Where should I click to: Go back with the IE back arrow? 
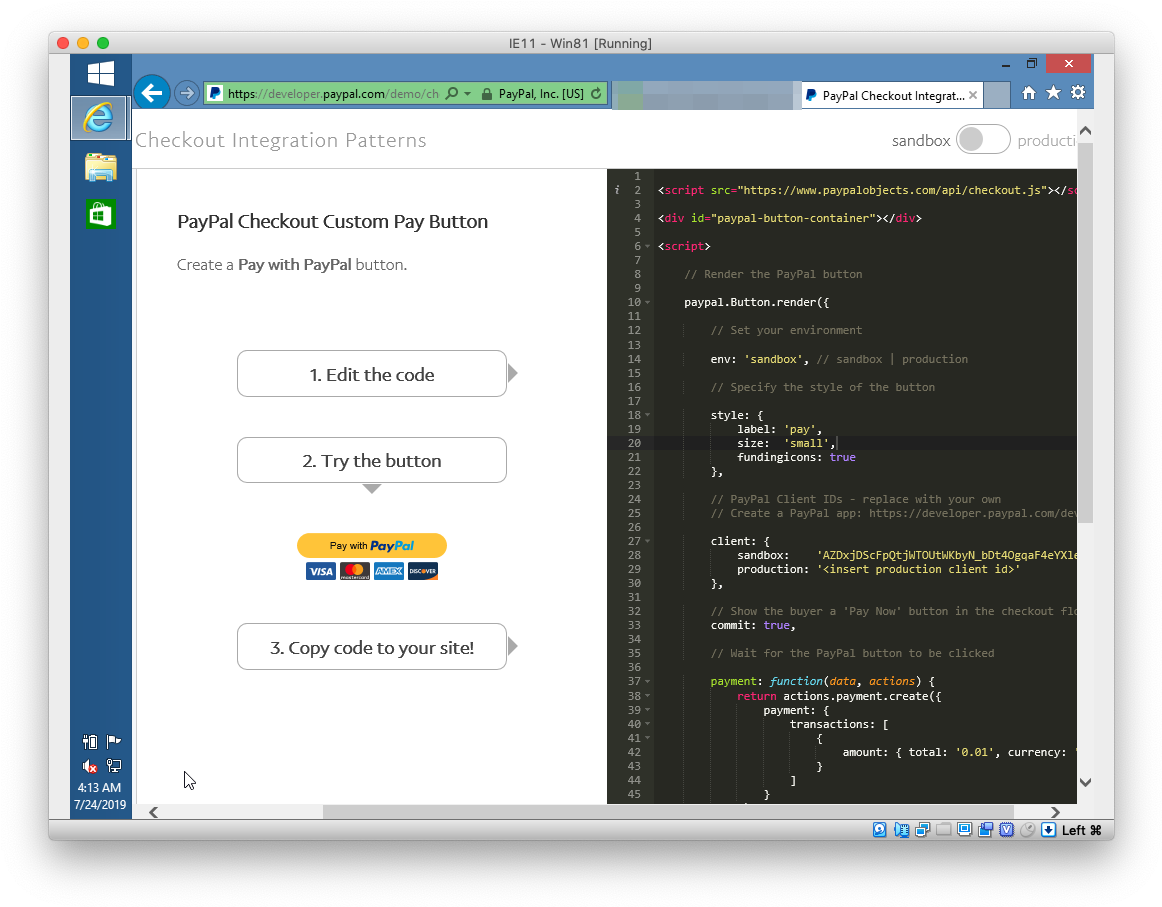click(x=152, y=93)
